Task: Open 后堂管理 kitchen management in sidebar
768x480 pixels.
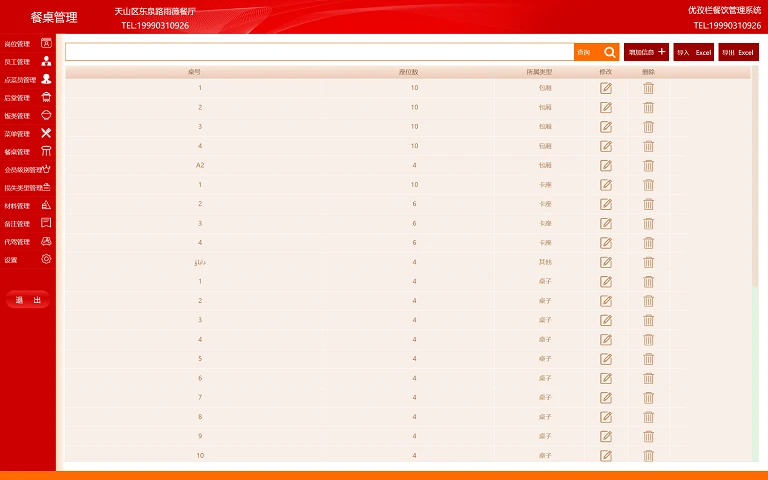Action: [27, 98]
